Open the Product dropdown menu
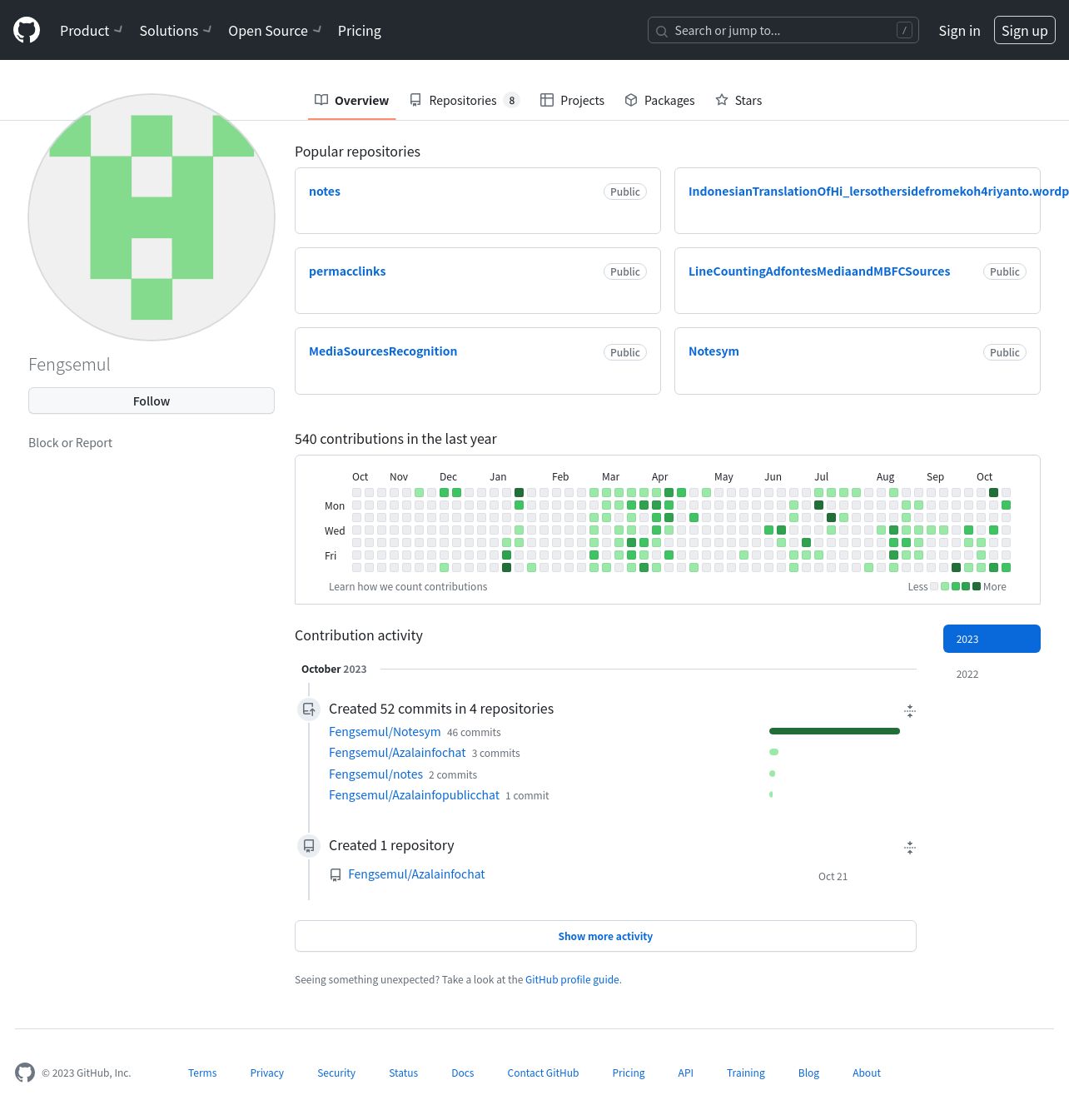The height and width of the screenshot is (1120, 1069). pyautogui.click(x=91, y=31)
